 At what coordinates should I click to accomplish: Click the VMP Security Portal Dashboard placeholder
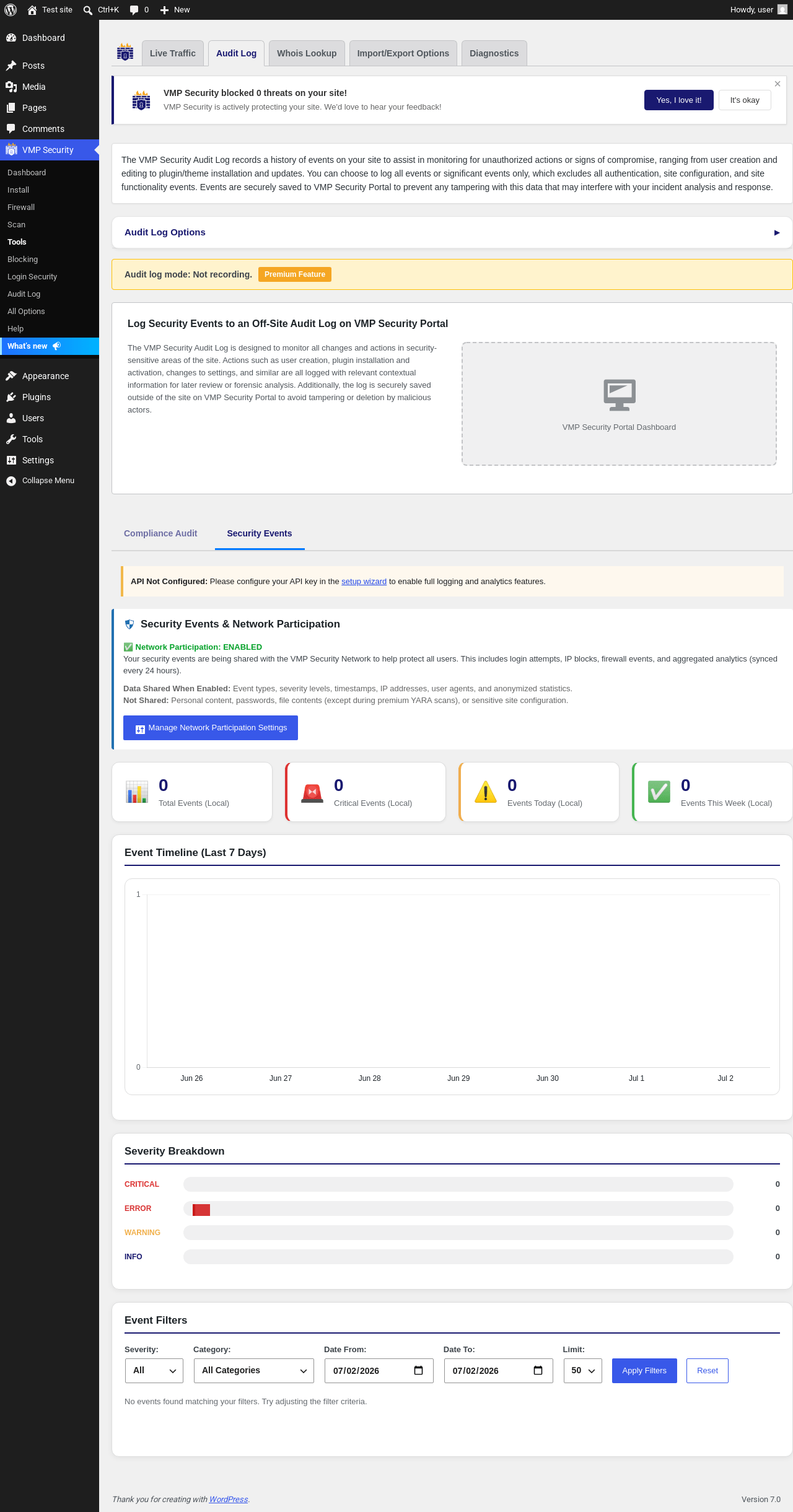tap(620, 404)
